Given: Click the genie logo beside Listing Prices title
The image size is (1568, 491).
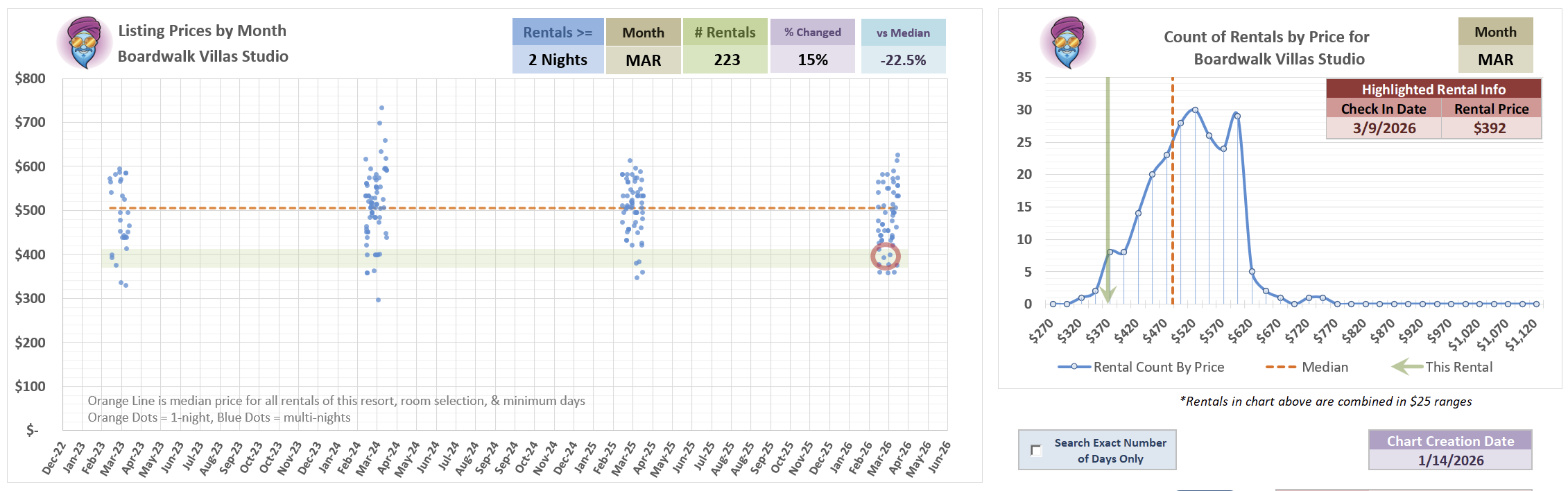Looking at the screenshot, I should 85,43.
